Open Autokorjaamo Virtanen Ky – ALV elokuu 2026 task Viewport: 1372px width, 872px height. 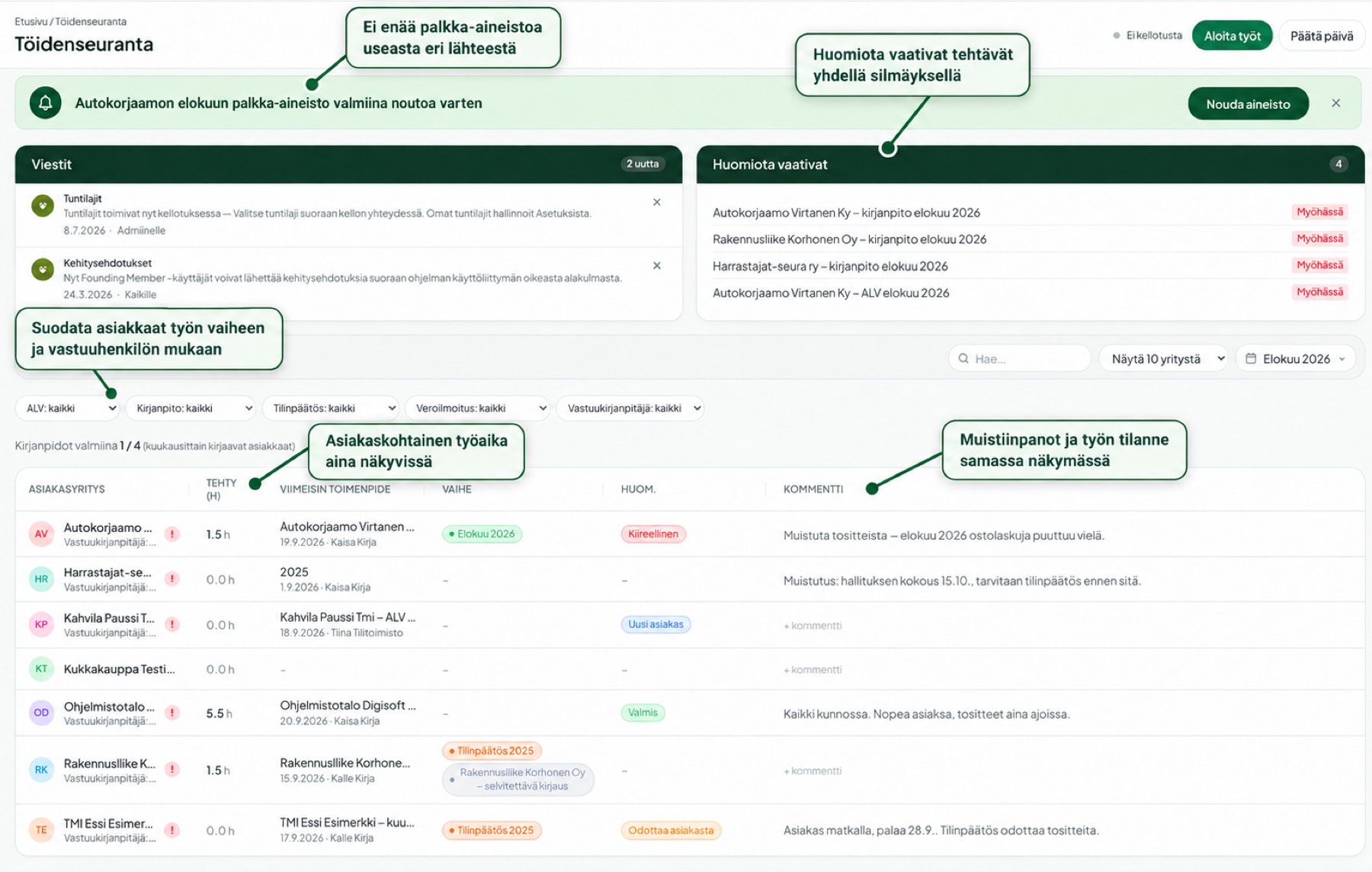click(x=1030, y=293)
